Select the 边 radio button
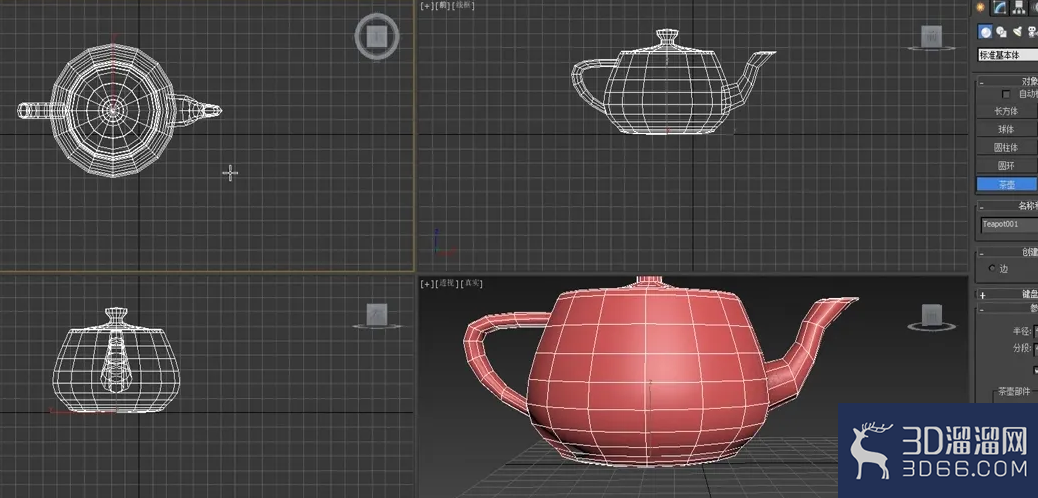The image size is (1038, 498). coord(991,268)
